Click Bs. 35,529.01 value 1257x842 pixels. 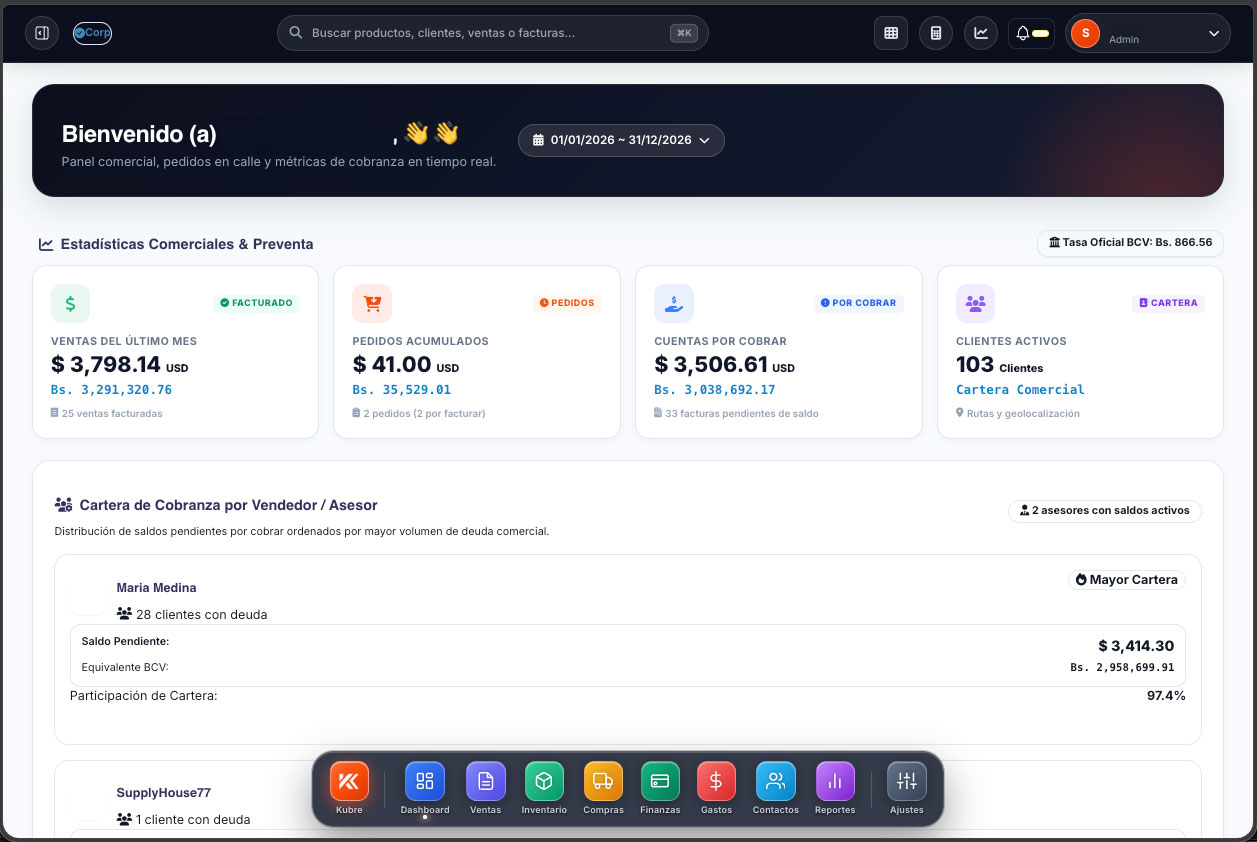[x=402, y=390]
